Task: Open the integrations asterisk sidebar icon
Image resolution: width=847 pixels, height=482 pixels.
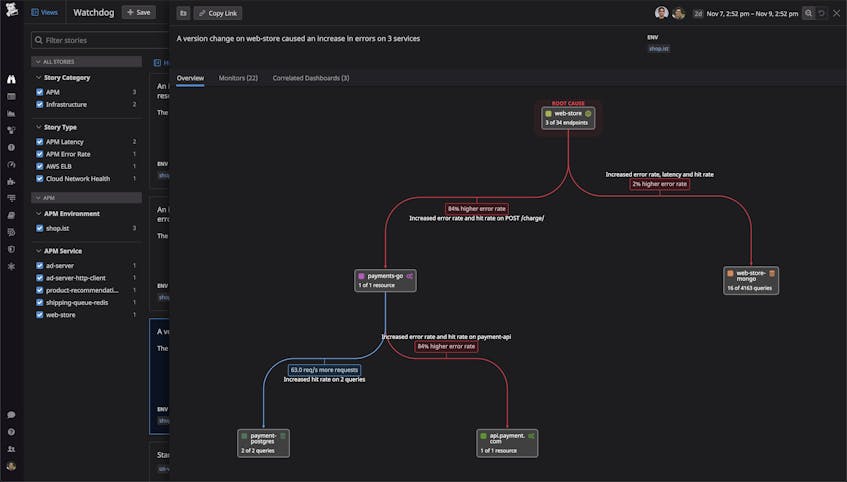Action: [11, 266]
